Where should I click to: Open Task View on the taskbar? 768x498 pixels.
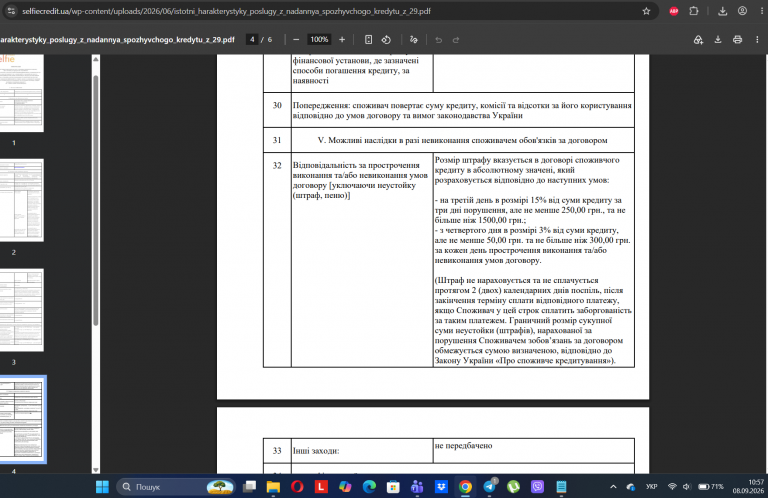tap(249, 487)
